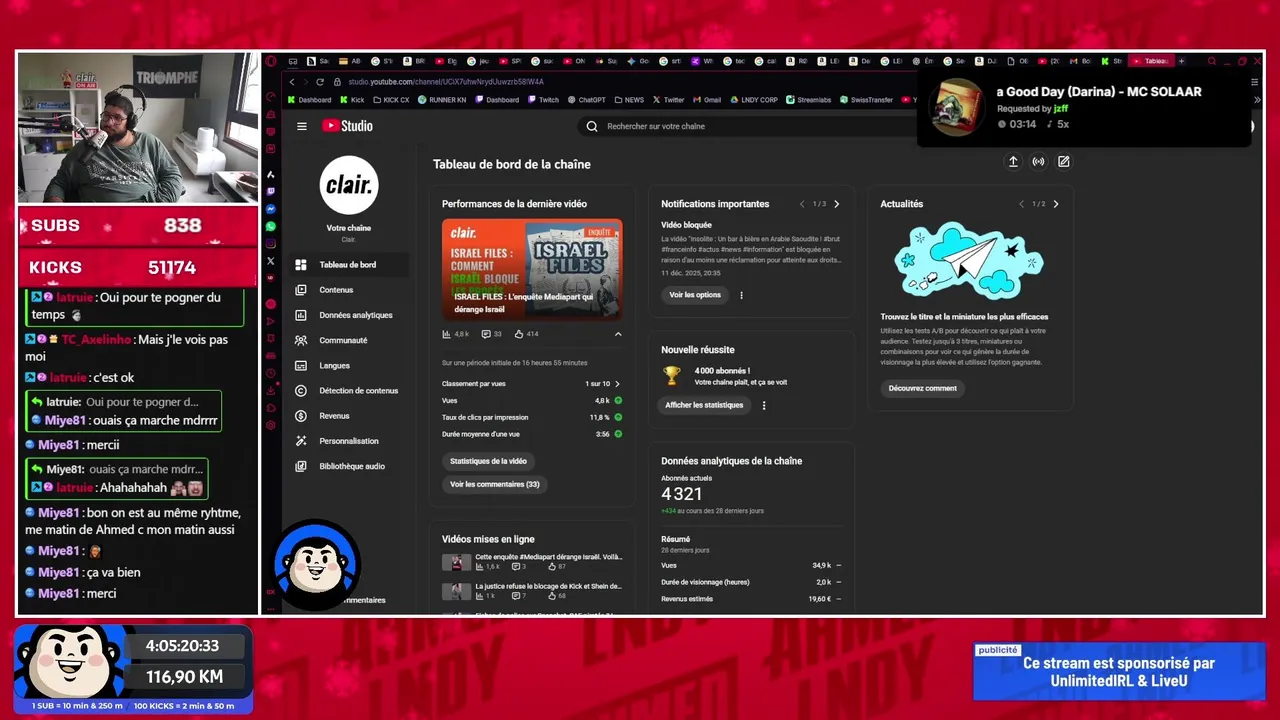Open Twitch in the Opera sidebar

(271, 191)
